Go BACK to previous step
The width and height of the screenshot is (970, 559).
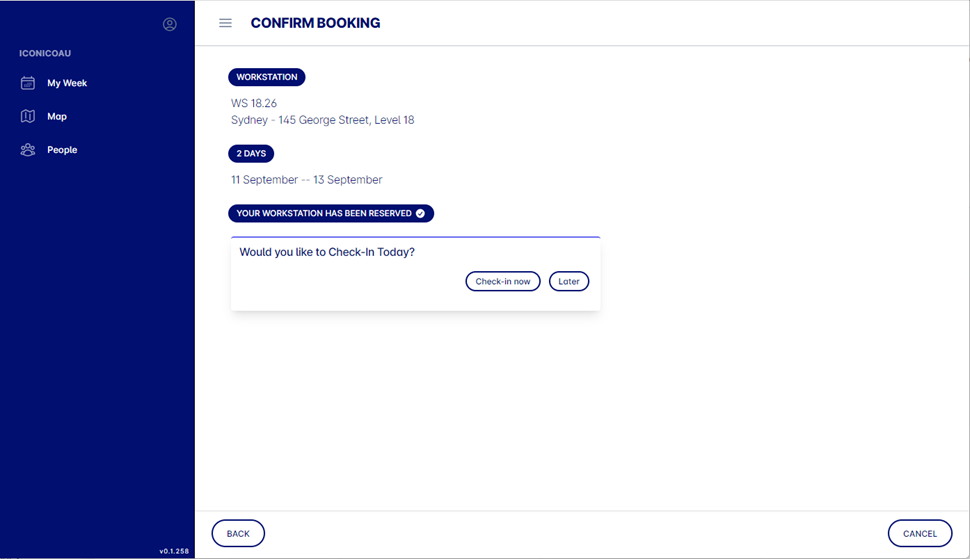pyautogui.click(x=238, y=534)
